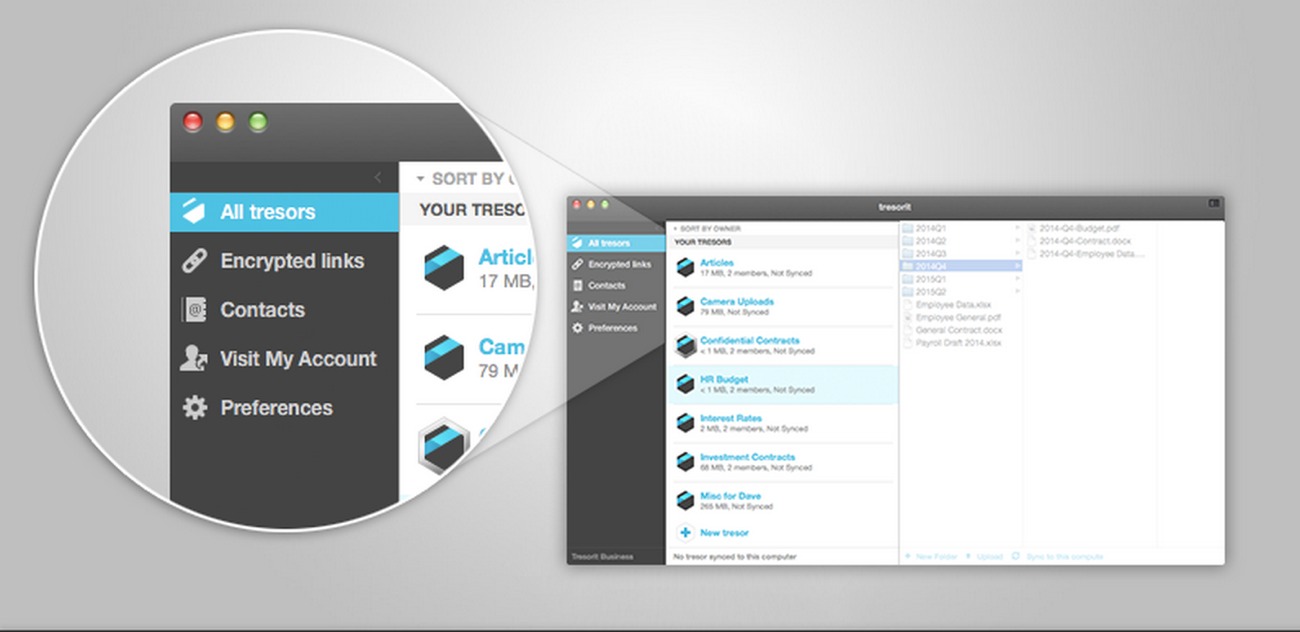Select the file name General Contract.docx
1300x632 pixels.
tap(959, 330)
